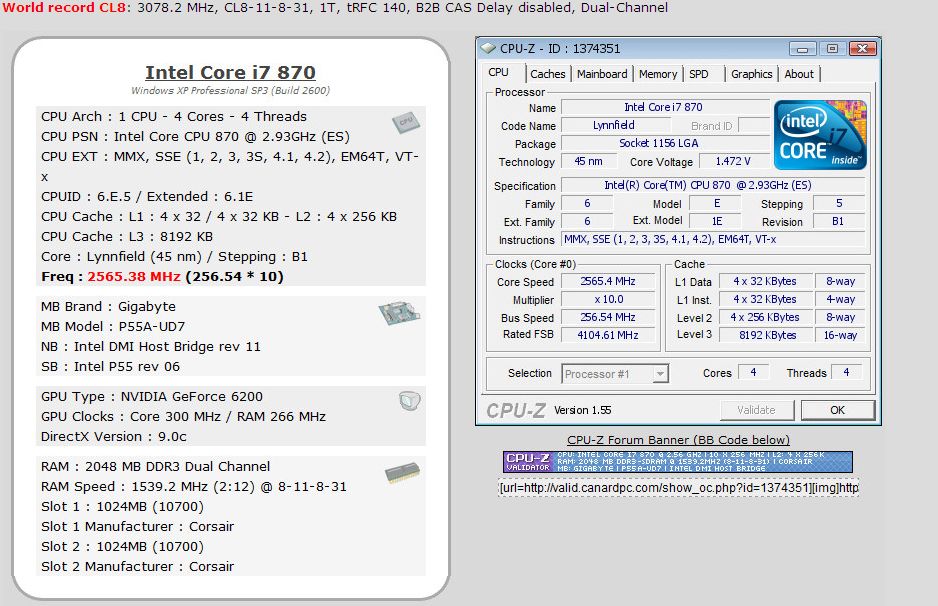Click the Multiplier value x 10.0
The width and height of the screenshot is (938, 606).
[608, 299]
